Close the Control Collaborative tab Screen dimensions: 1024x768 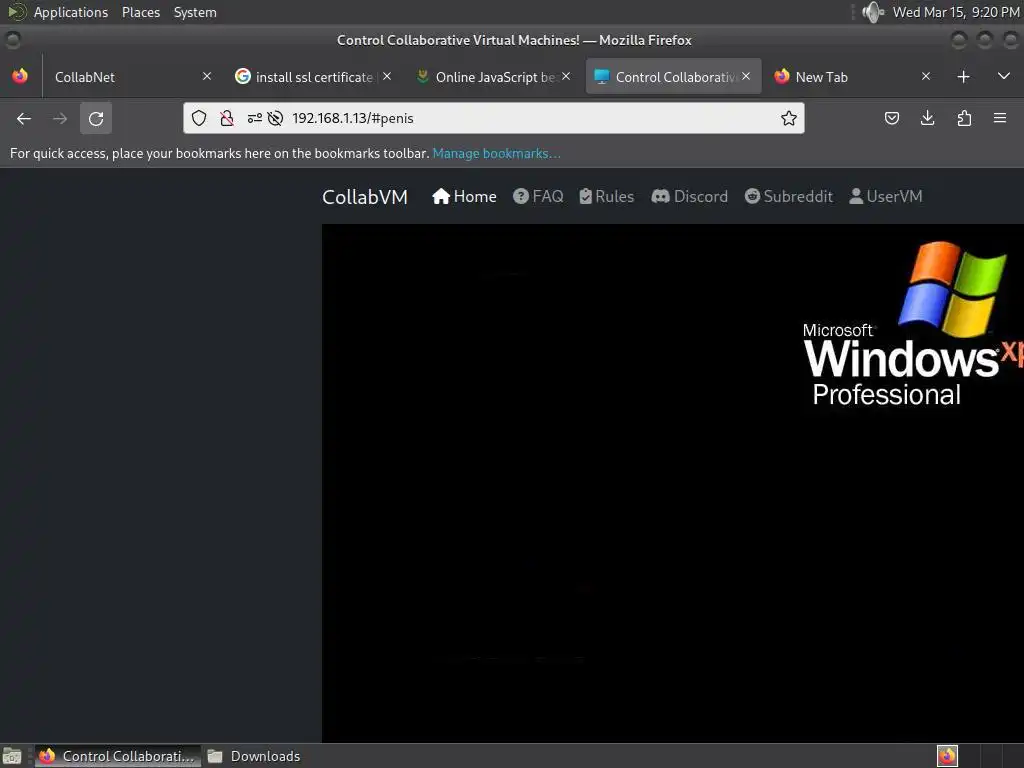(746, 76)
